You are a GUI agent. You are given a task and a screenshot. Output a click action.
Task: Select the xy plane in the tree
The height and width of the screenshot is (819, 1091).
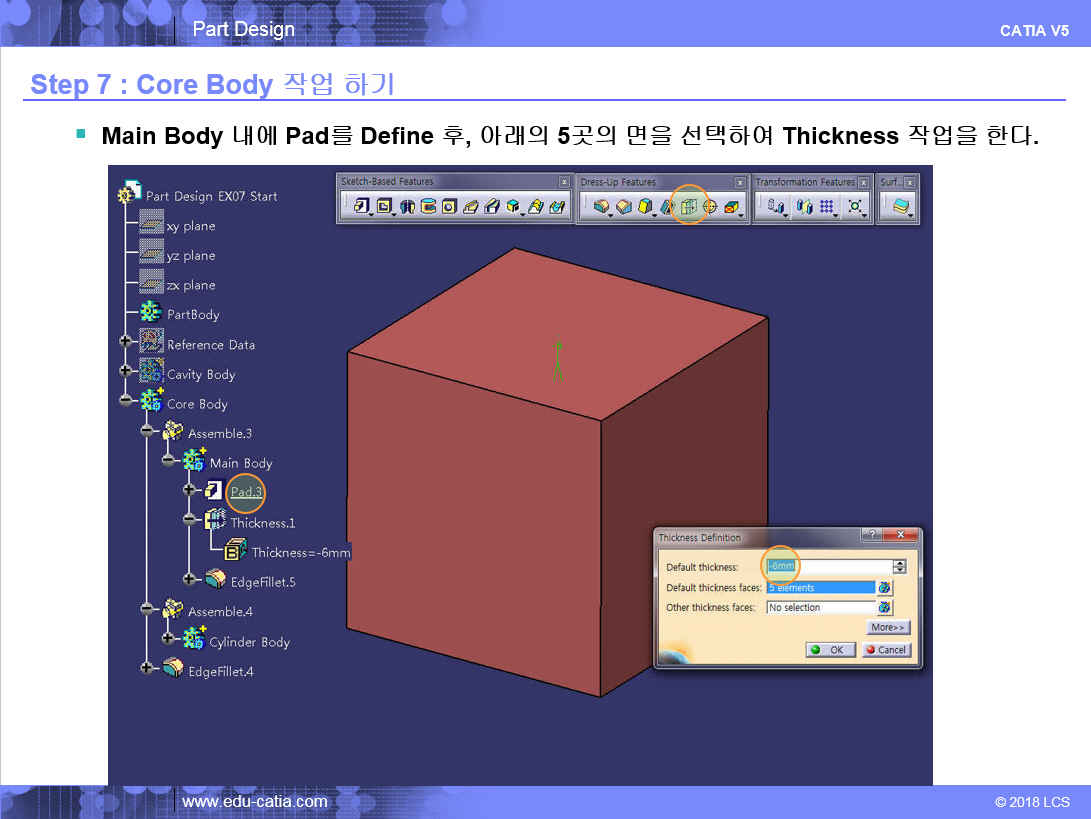(190, 226)
